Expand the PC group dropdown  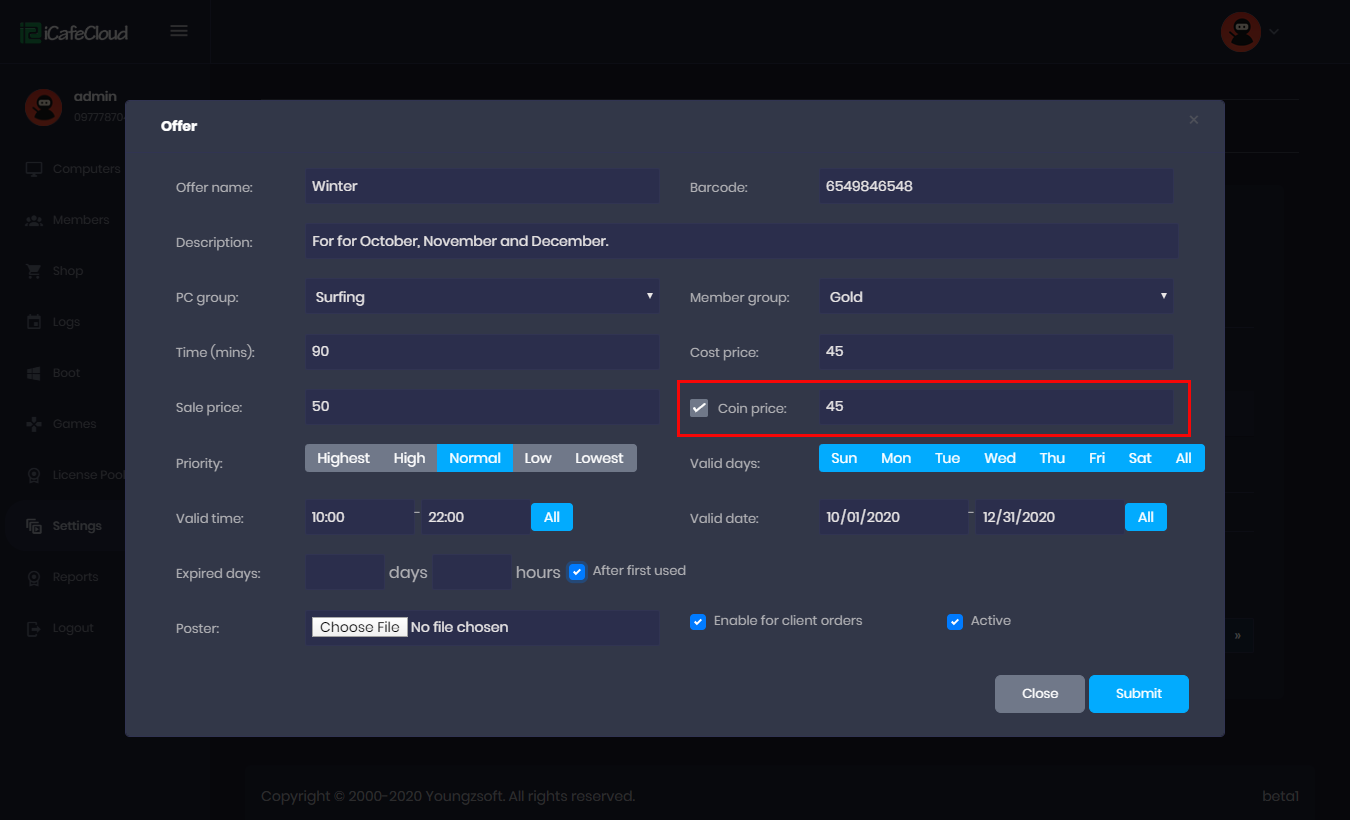[481, 297]
